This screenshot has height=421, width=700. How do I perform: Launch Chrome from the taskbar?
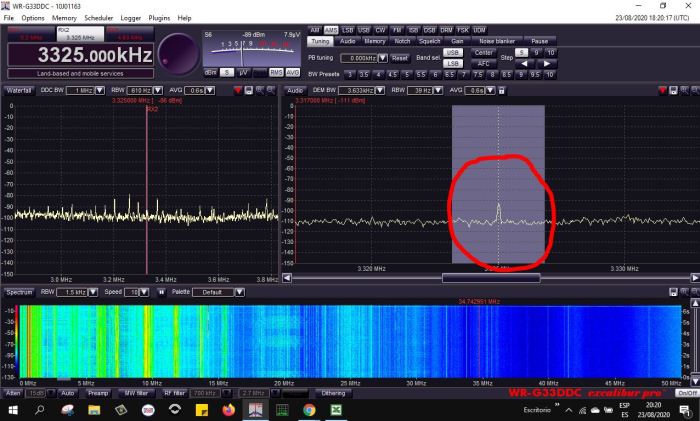coord(309,410)
